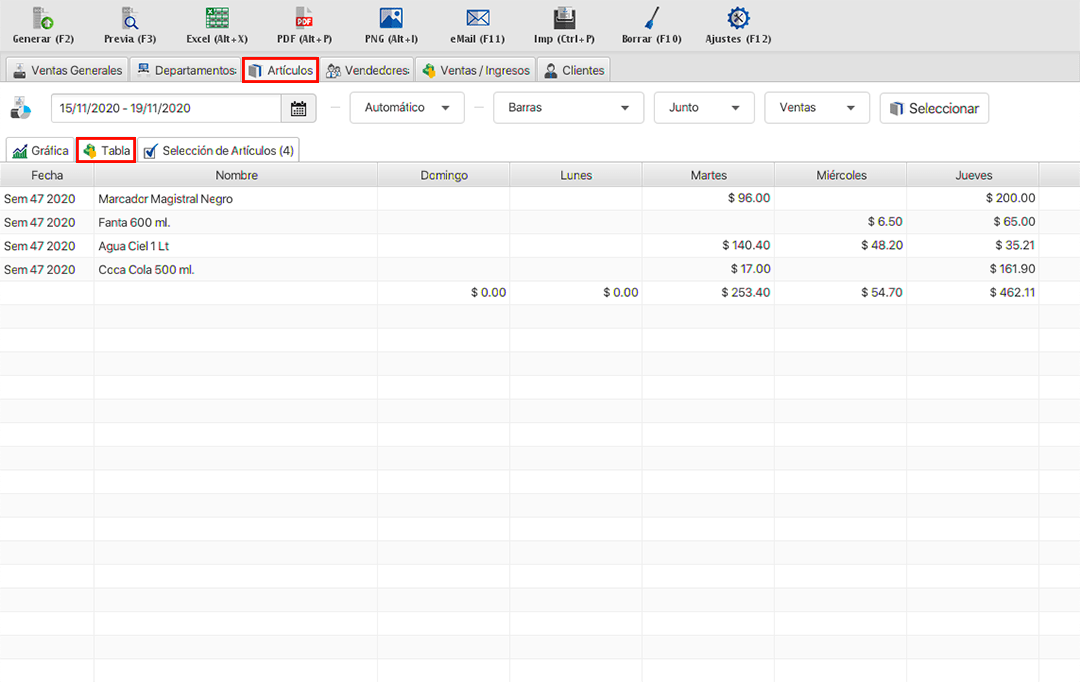The height and width of the screenshot is (682, 1080).
Task: Click the Generar (F2) report icon
Action: click(43, 19)
